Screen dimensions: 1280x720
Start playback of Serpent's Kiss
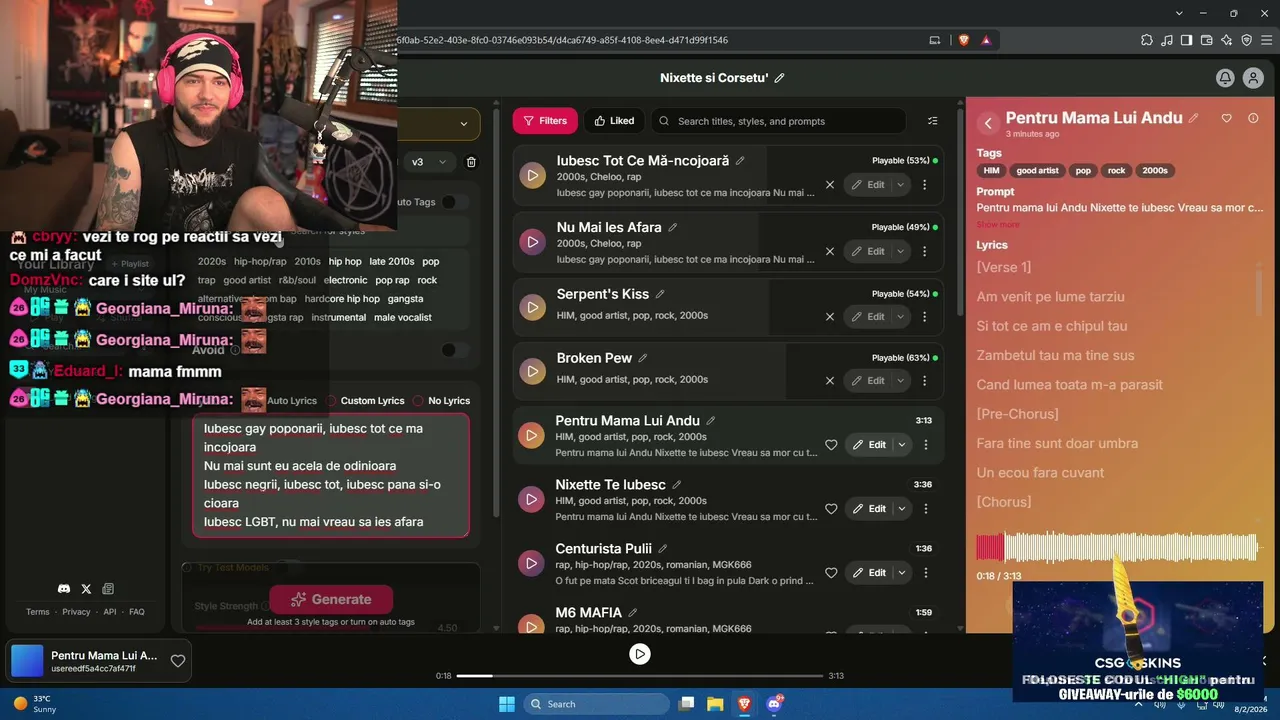tap(532, 307)
